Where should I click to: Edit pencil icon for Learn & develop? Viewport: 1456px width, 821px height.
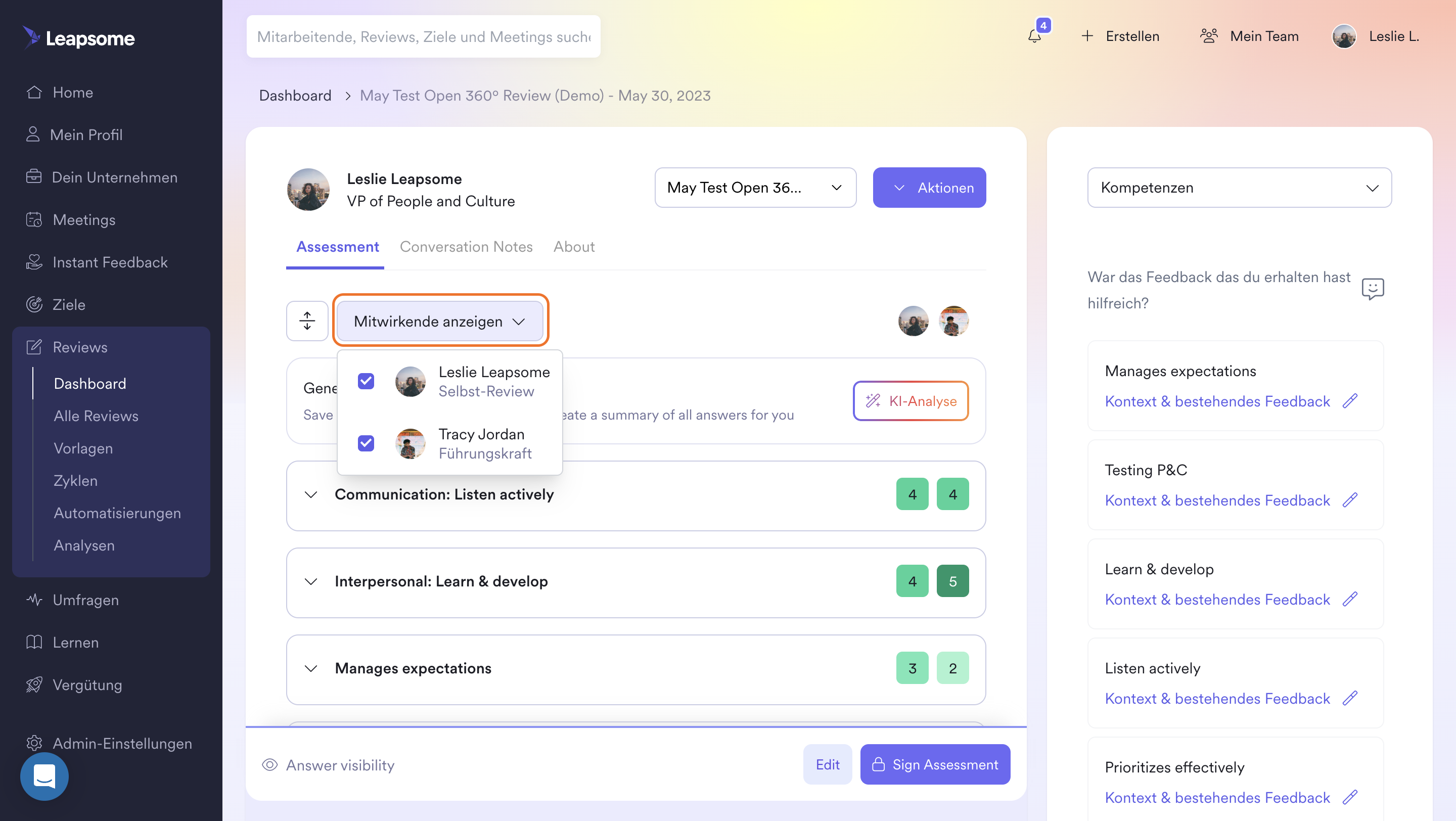pos(1350,599)
